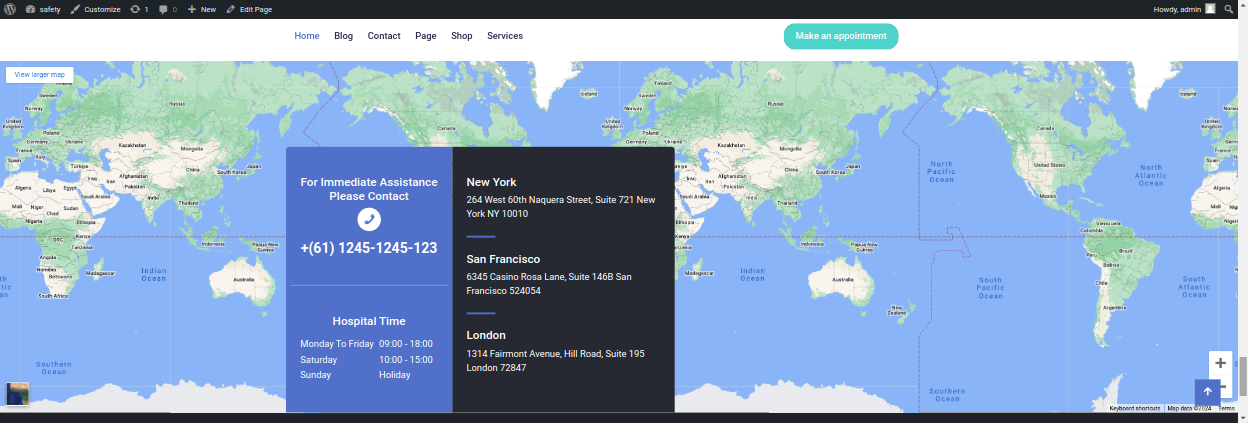The width and height of the screenshot is (1248, 423).
Task: Click the WordPress logo icon
Action: (9, 9)
